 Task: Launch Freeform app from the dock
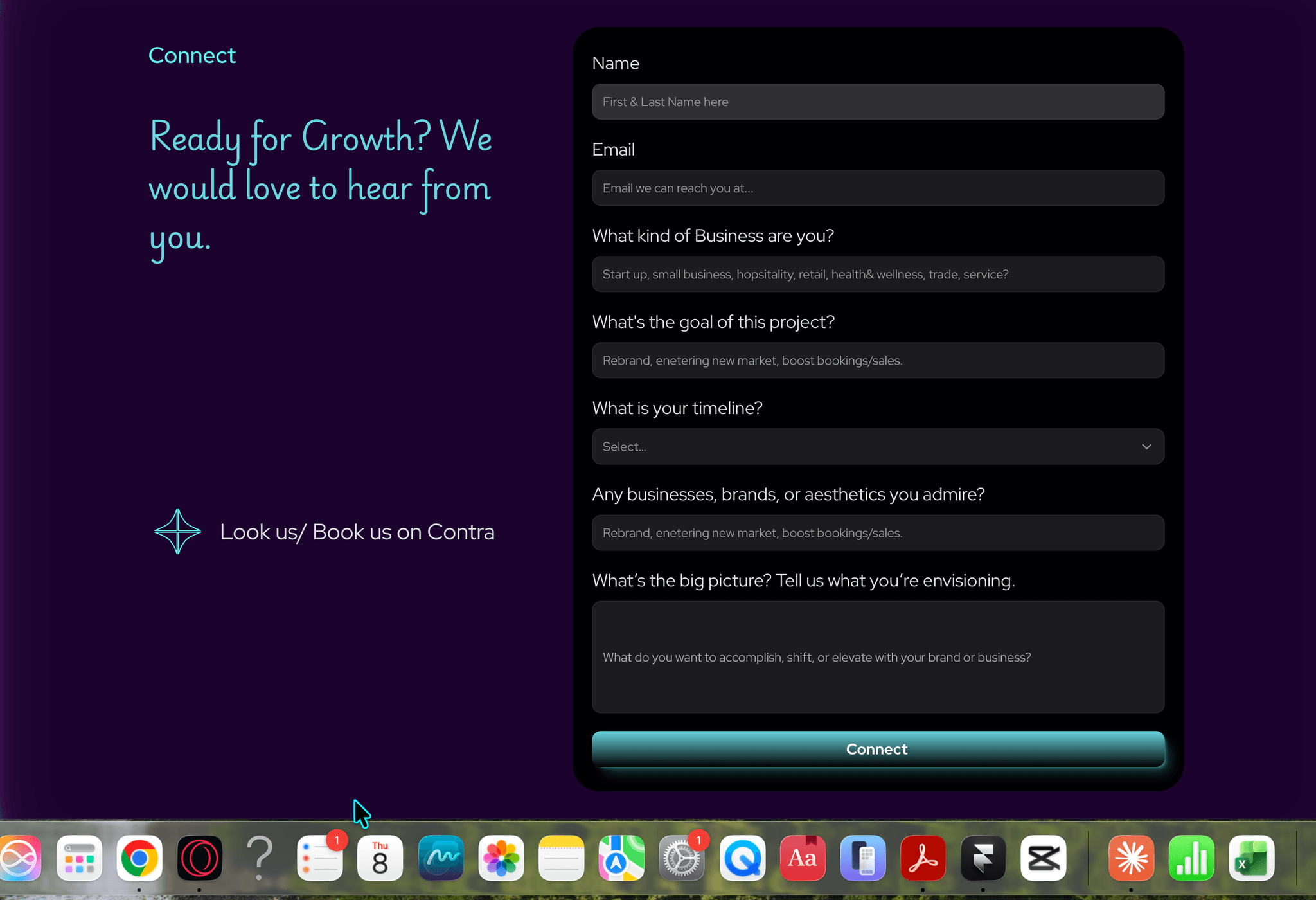coord(441,858)
